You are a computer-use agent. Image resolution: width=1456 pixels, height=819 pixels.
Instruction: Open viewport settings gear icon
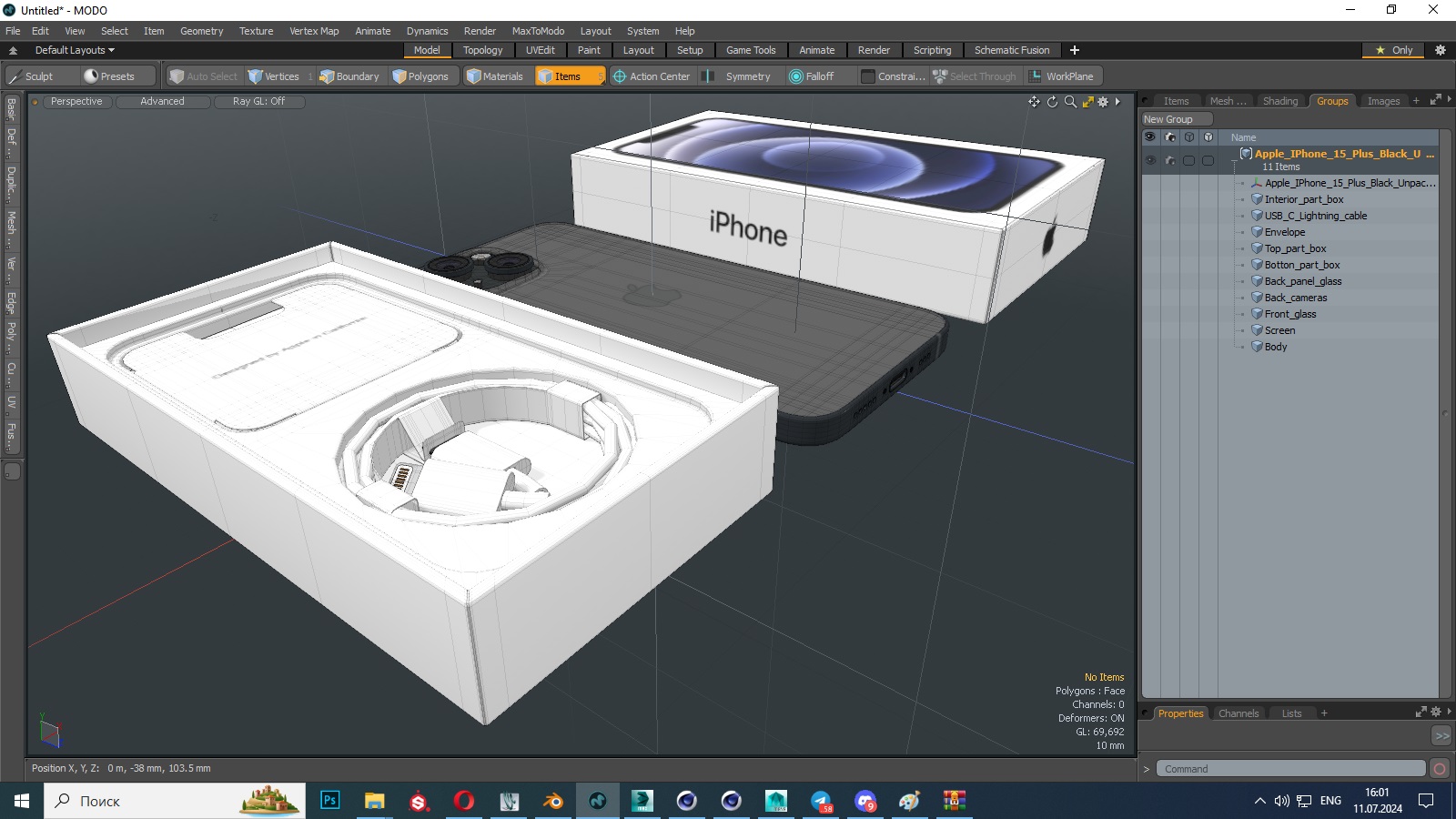1103,102
